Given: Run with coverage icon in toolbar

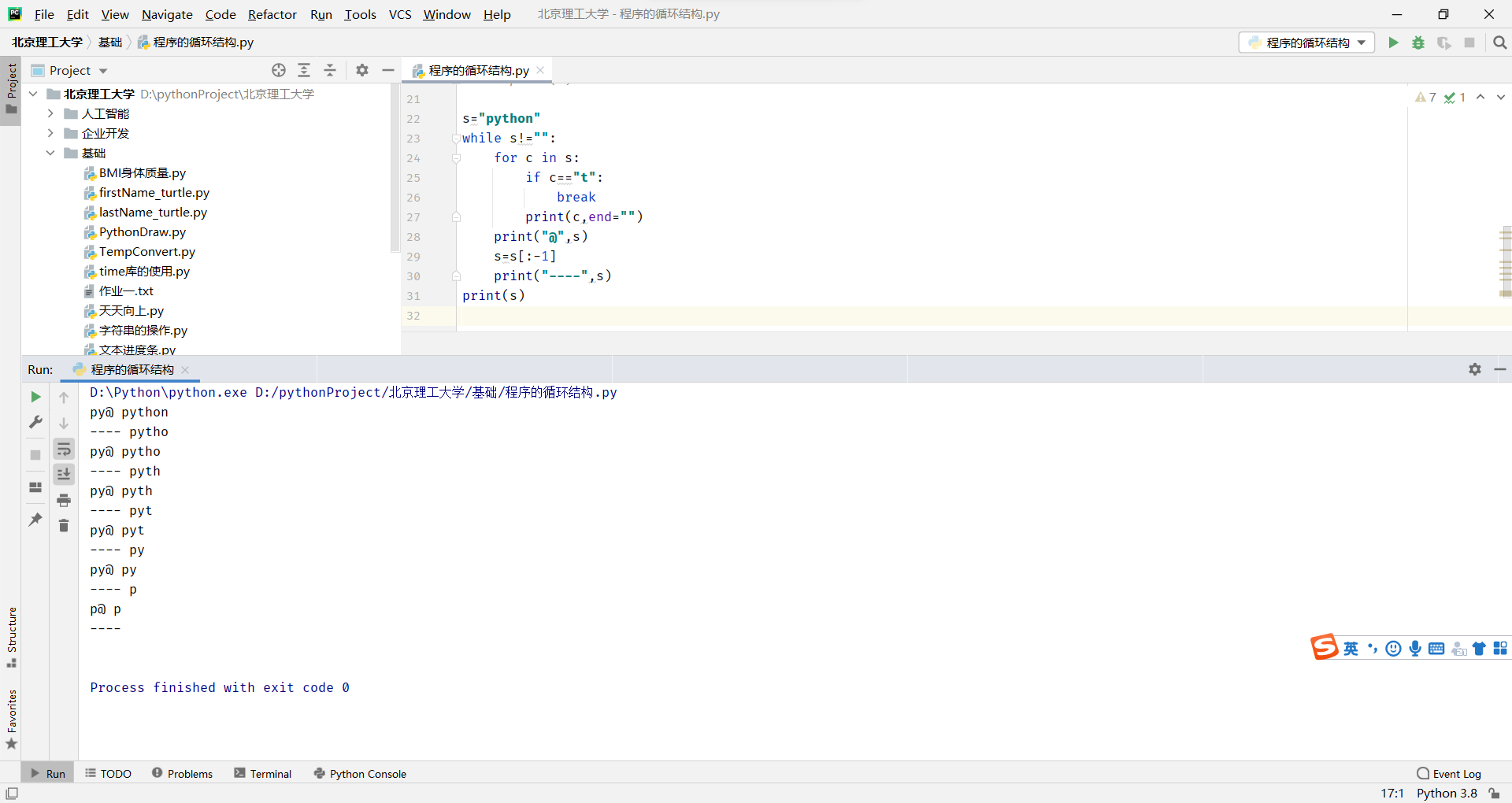Looking at the screenshot, I should click(1443, 43).
